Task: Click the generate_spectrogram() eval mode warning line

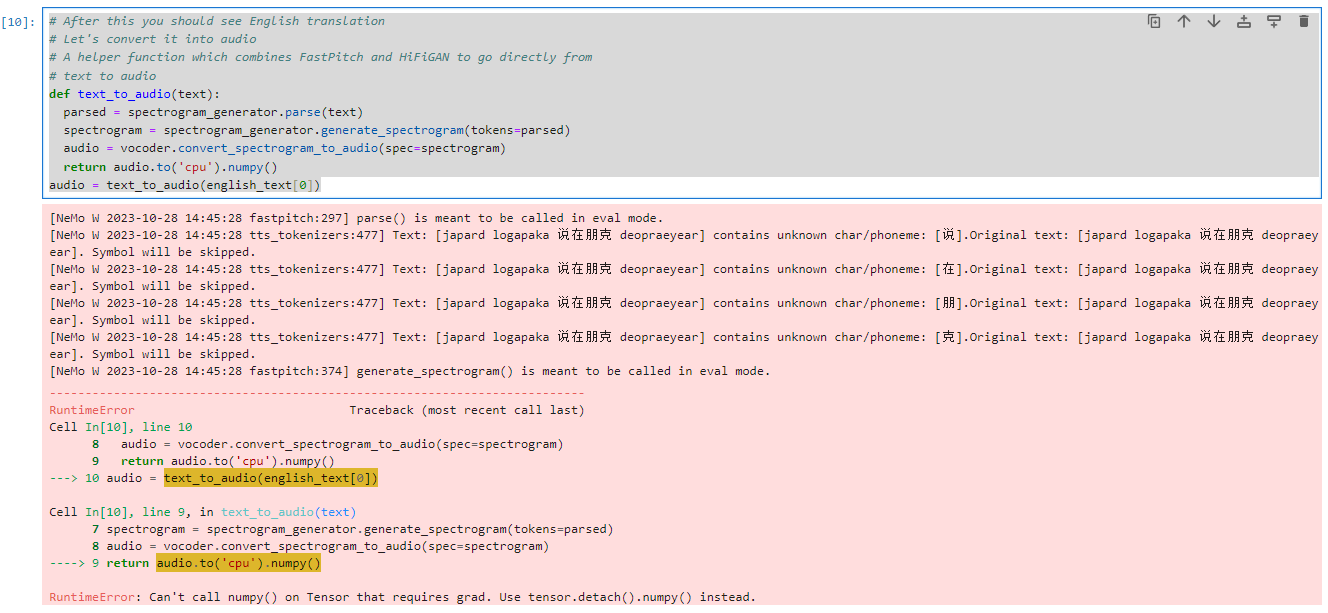Action: [x=410, y=371]
